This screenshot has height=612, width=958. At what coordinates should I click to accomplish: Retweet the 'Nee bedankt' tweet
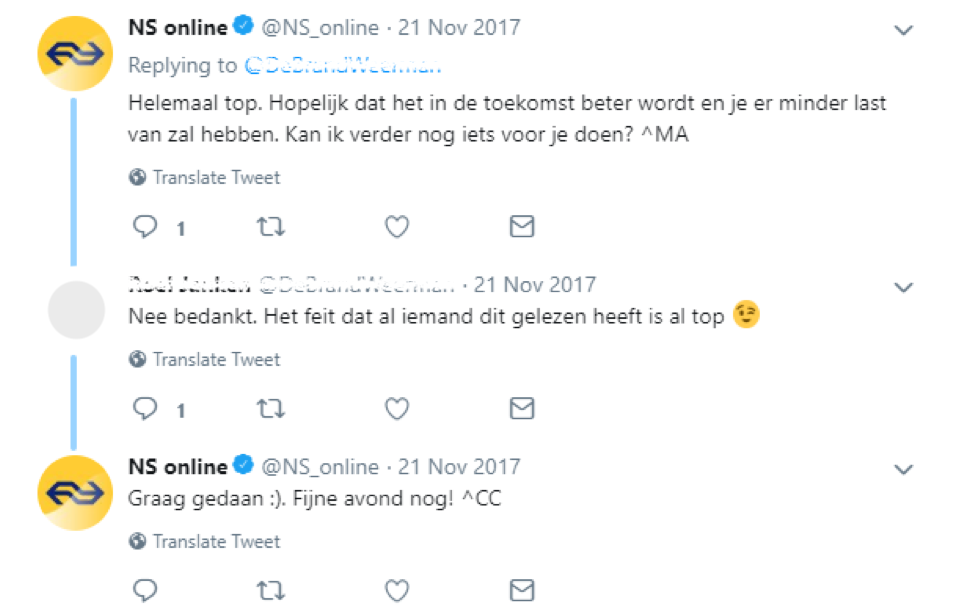pos(271,409)
